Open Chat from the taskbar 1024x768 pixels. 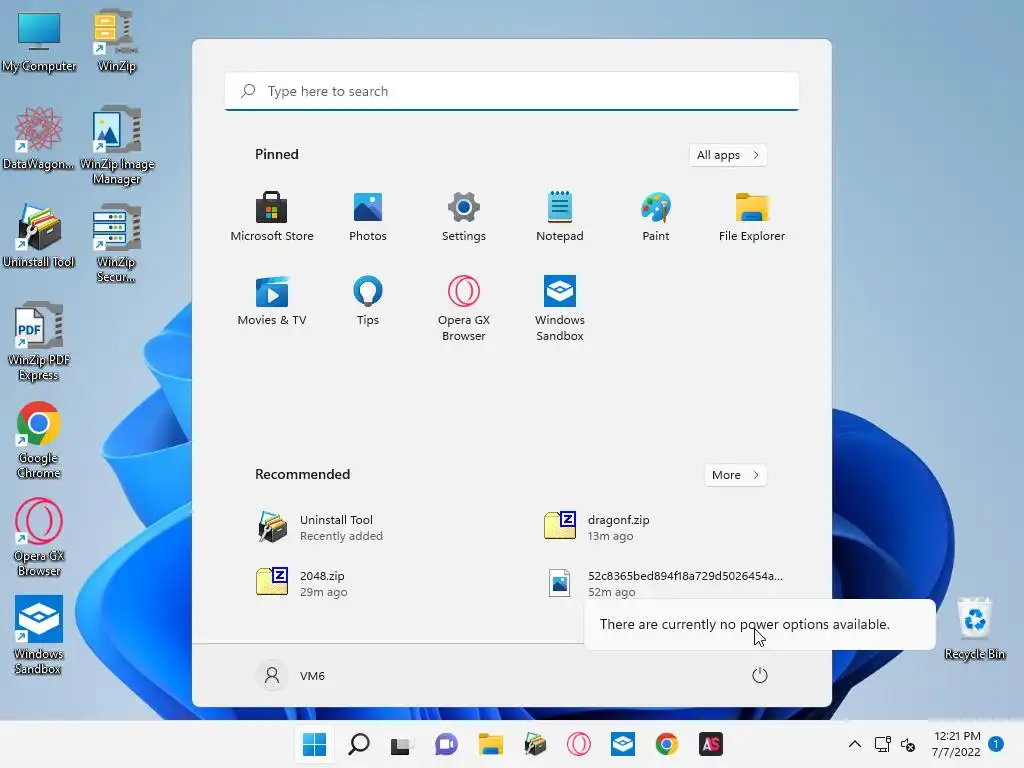446,744
